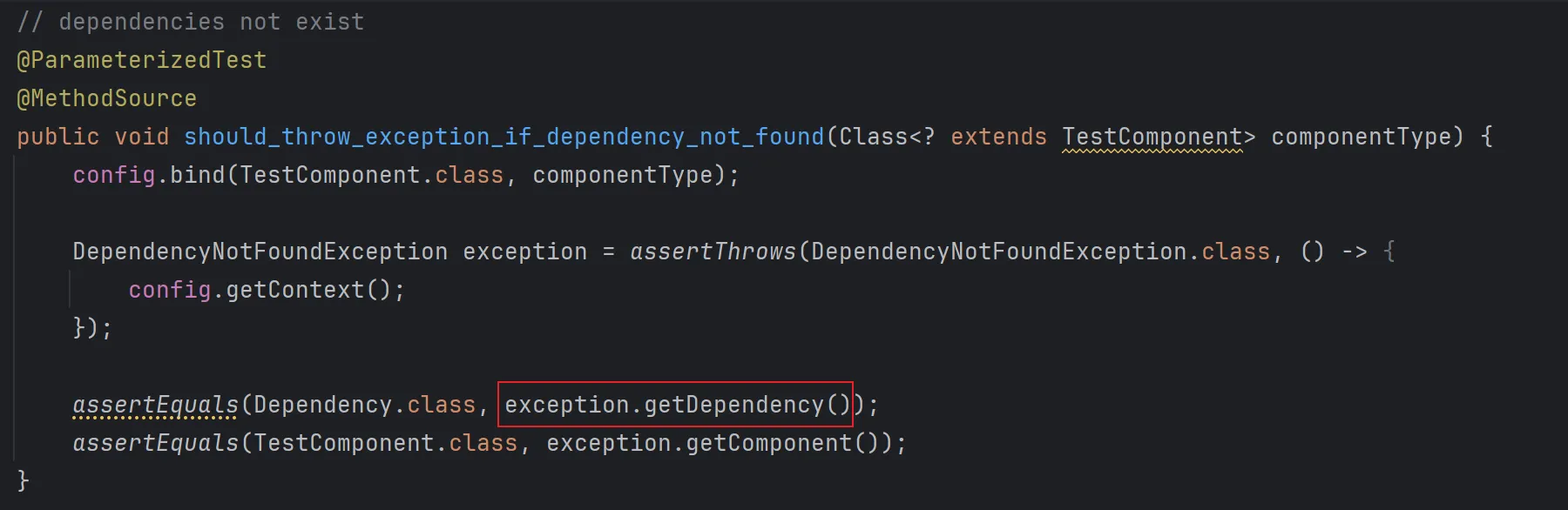Click the underlined first assertEquals call
Image resolution: width=1568 pixels, height=510 pixels.
tap(155, 405)
